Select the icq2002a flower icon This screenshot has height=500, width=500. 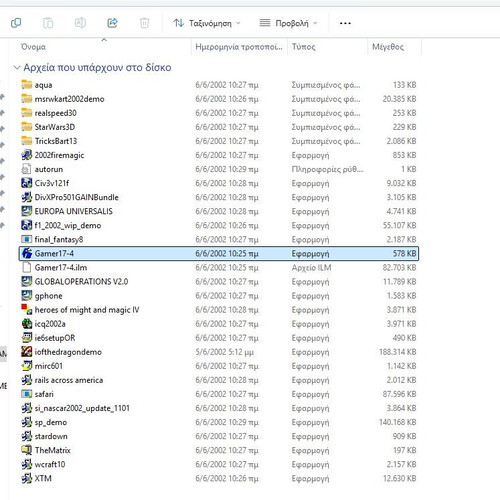point(27,324)
